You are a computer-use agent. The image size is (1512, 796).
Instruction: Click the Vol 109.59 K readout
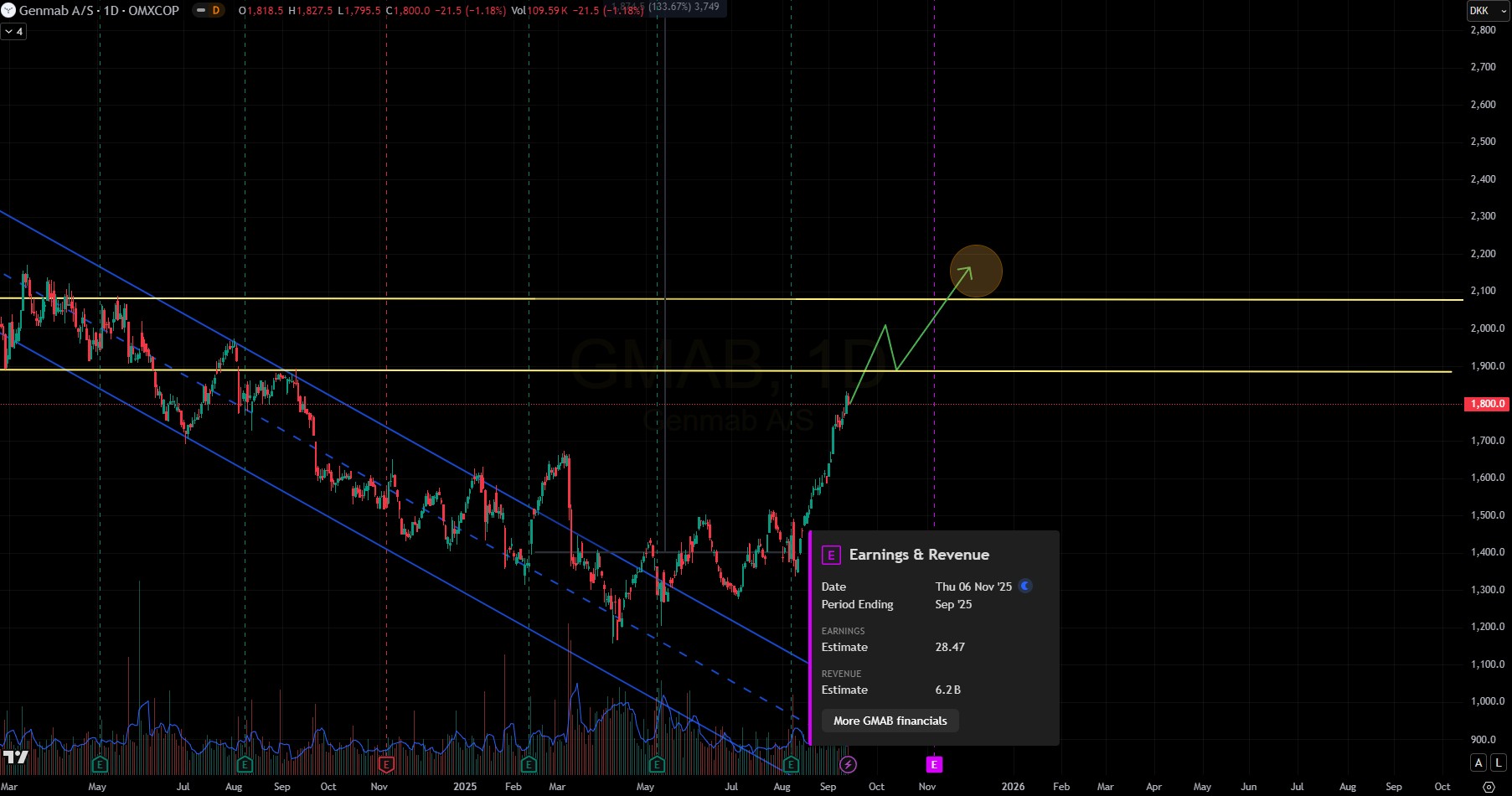539,11
